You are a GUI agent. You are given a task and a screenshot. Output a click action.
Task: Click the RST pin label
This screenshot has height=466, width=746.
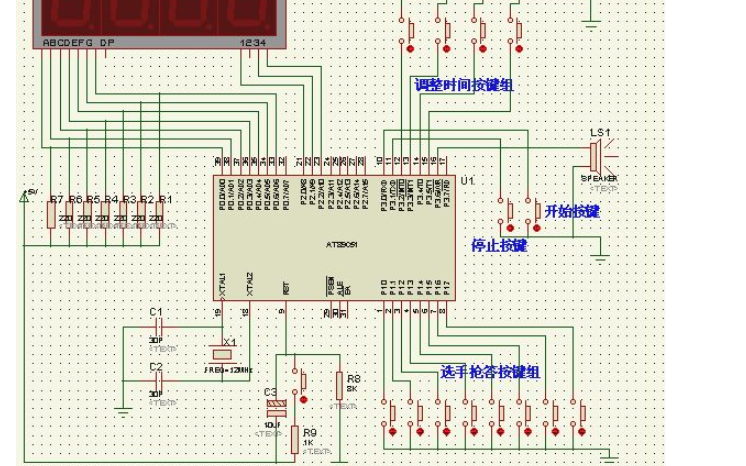(x=286, y=288)
